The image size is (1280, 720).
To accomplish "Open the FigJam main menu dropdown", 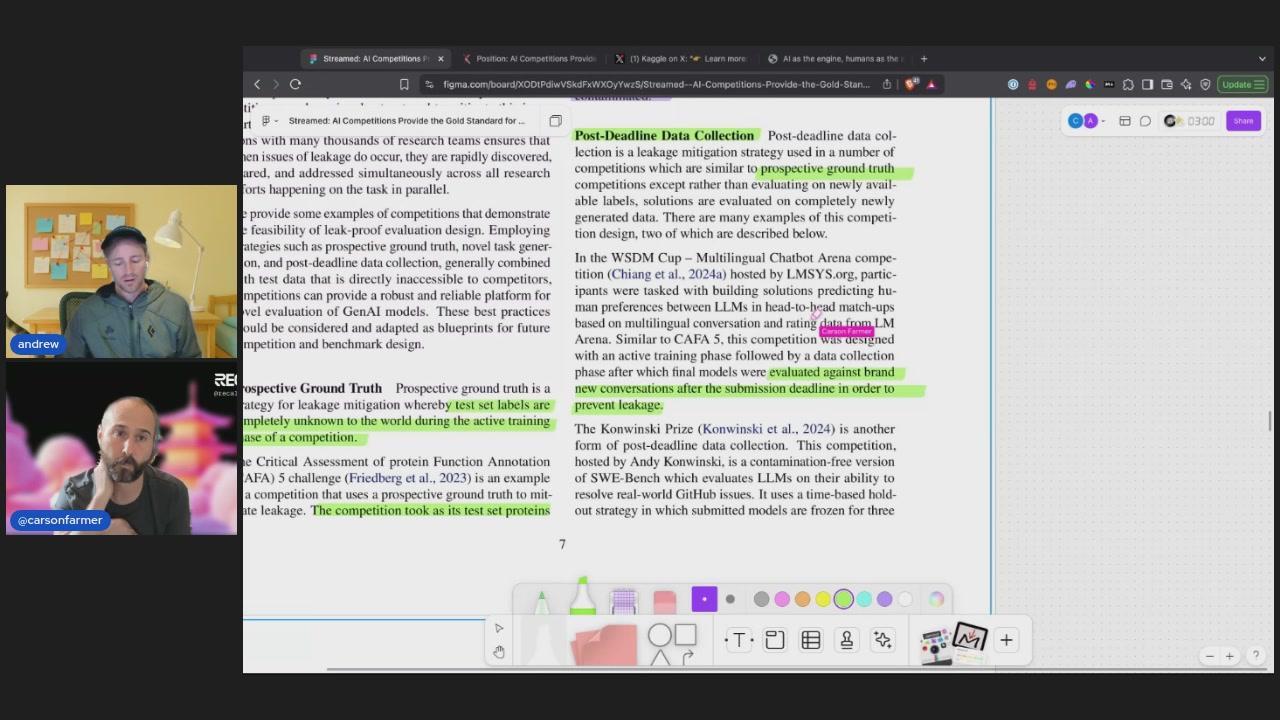I will tap(268, 121).
